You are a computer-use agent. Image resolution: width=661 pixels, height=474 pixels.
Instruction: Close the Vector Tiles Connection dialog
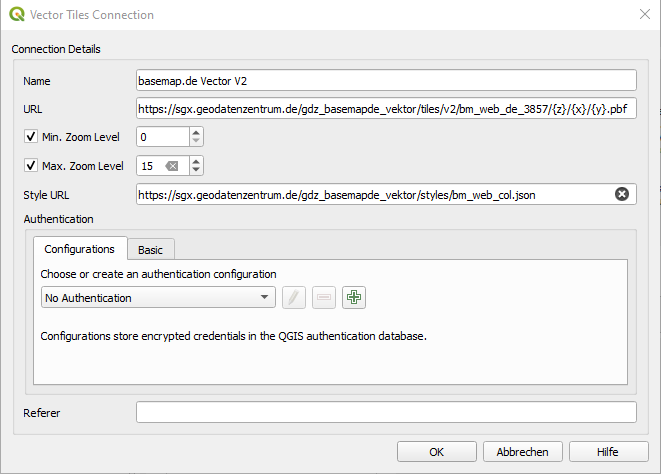pos(645,14)
